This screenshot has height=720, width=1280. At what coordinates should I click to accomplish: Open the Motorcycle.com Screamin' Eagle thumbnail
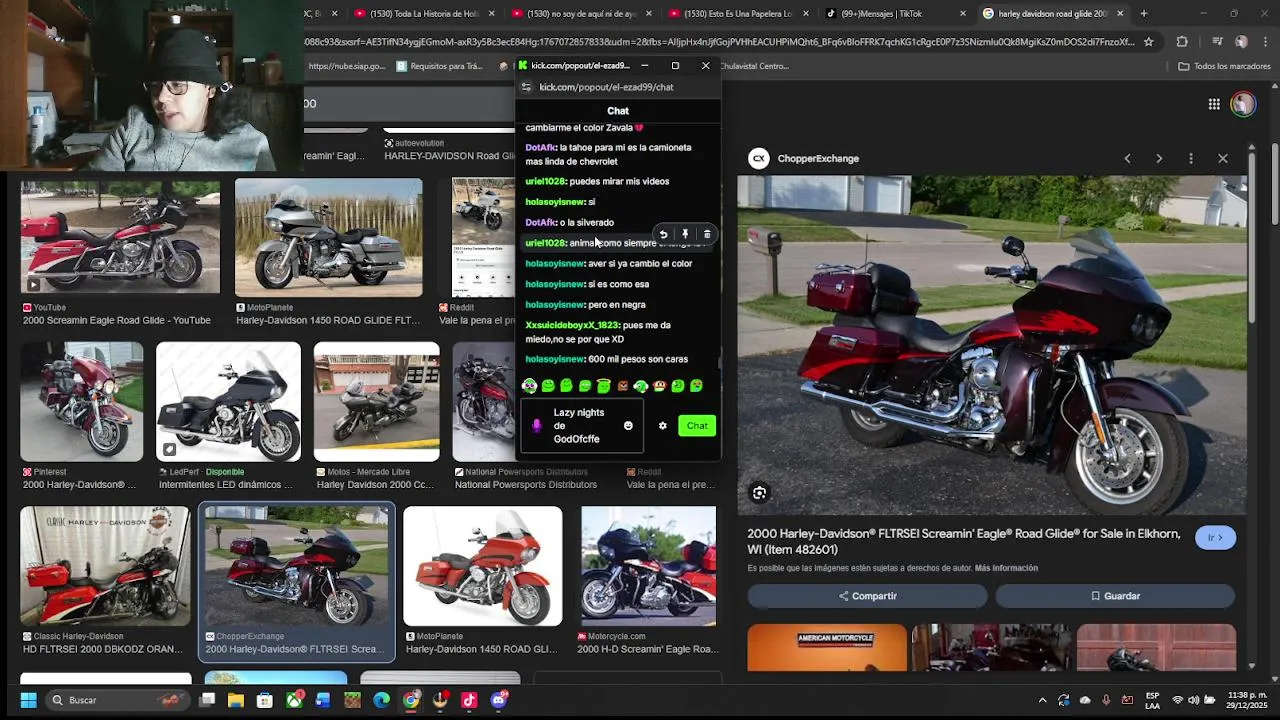pyautogui.click(x=648, y=566)
